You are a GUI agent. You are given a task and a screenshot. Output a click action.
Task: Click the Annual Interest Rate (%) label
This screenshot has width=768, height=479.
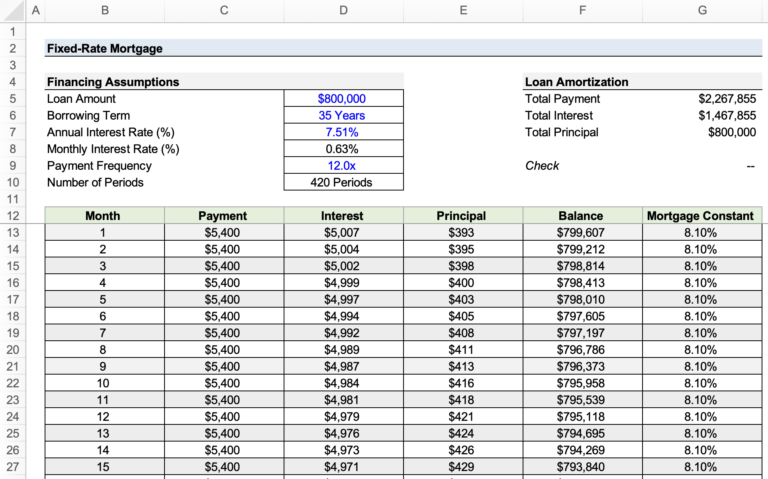click(111, 132)
